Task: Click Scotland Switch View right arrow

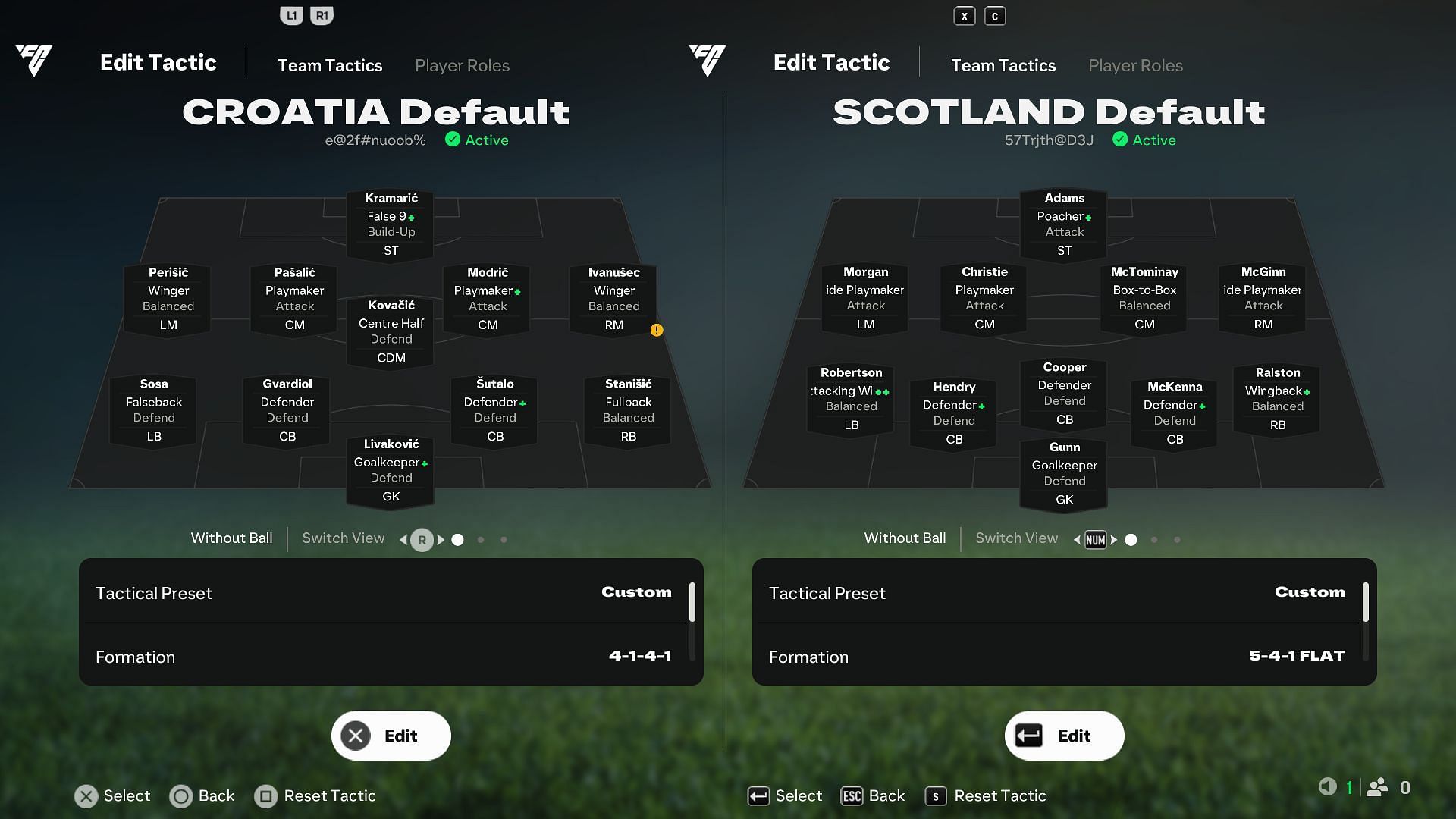Action: (1113, 539)
